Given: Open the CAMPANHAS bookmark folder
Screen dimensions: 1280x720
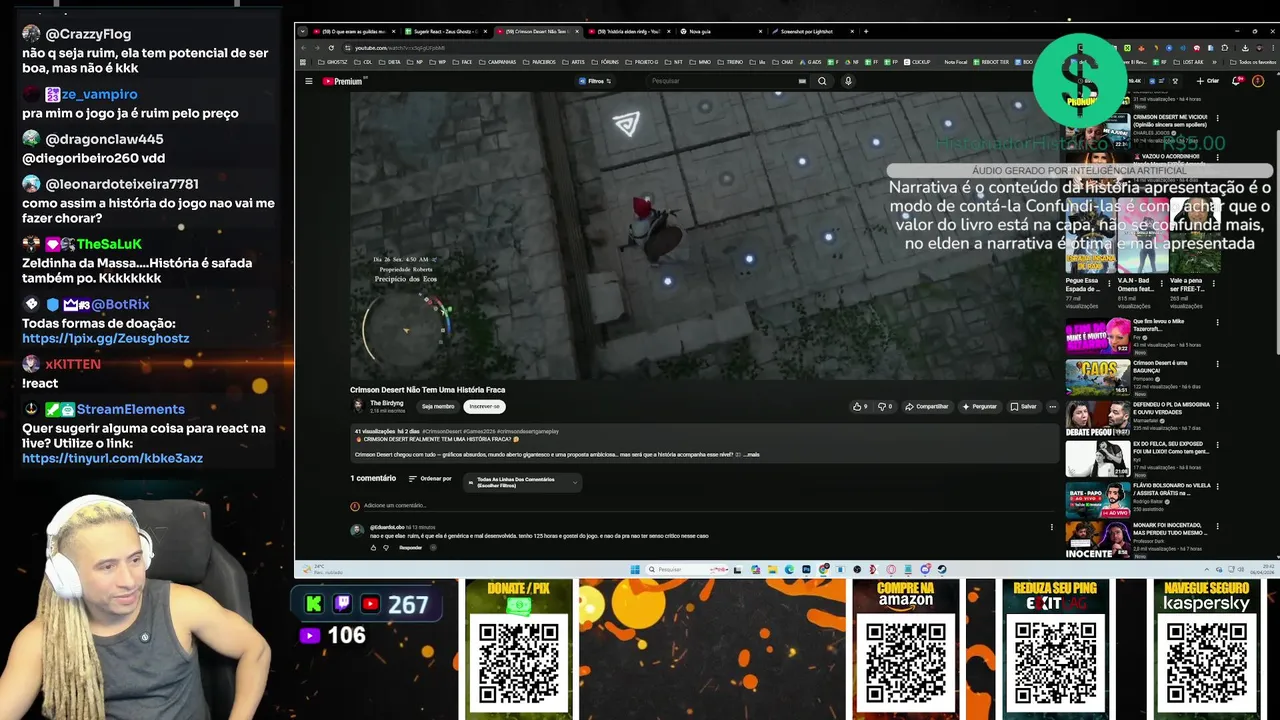Looking at the screenshot, I should pos(497,62).
